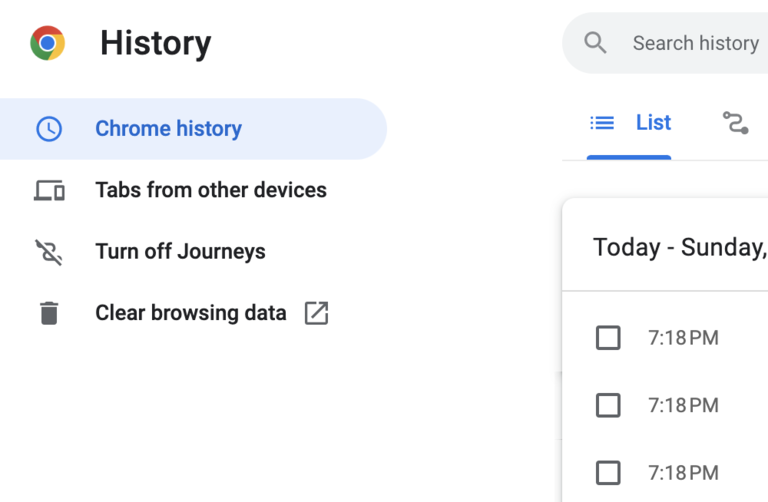Image resolution: width=768 pixels, height=502 pixels.
Task: Open the Clear browsing data link
Action: click(x=190, y=313)
